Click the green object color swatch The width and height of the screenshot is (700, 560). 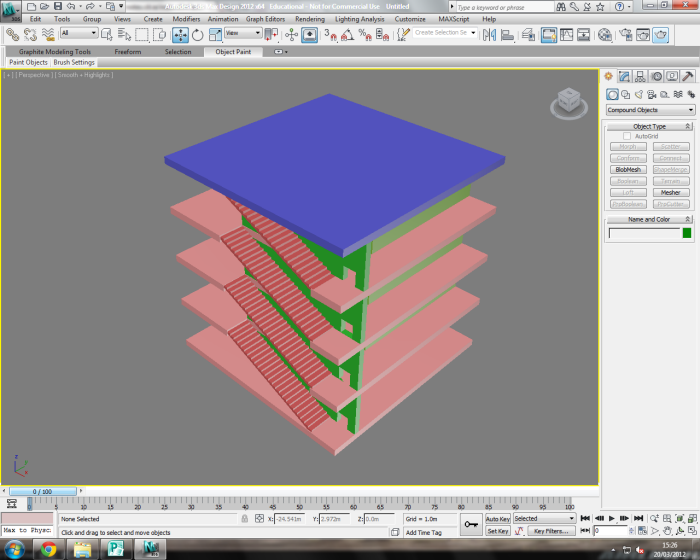(x=687, y=233)
